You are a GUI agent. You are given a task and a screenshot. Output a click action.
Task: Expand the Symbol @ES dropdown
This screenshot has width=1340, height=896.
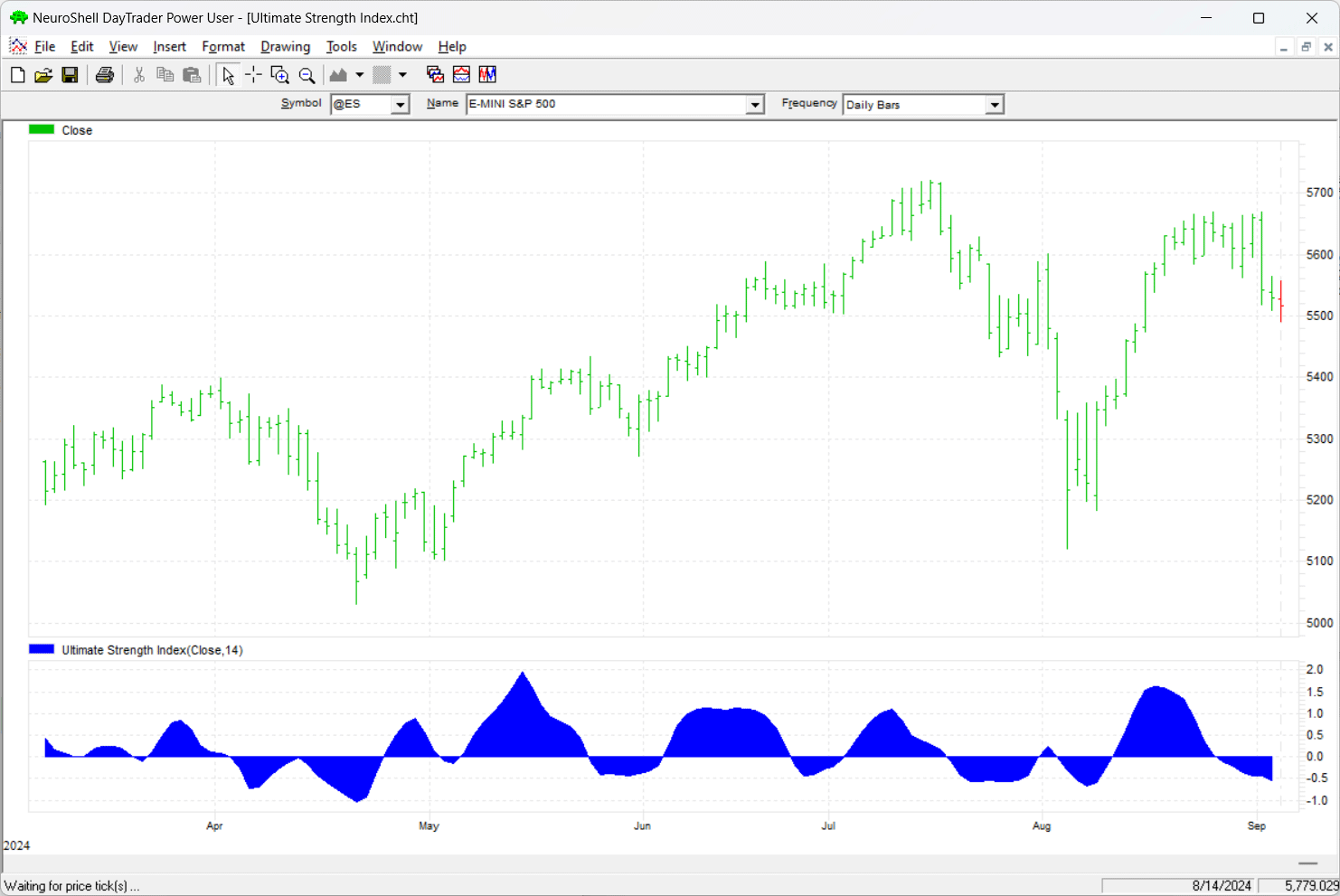400,105
